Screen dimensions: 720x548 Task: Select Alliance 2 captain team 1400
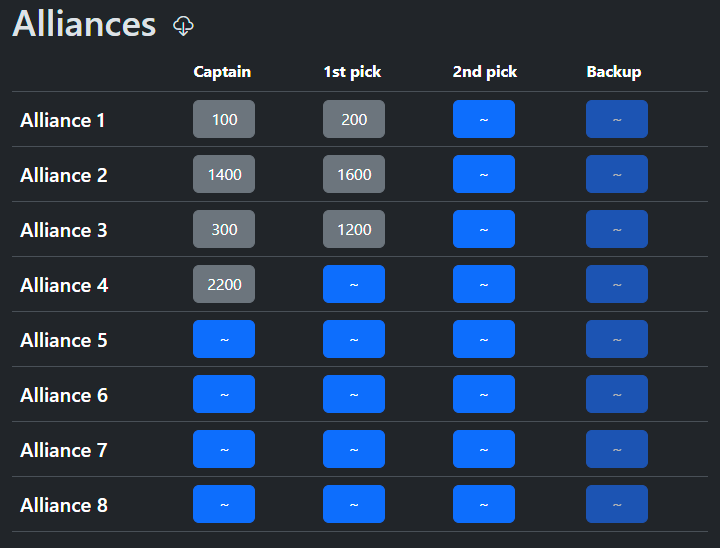click(x=224, y=174)
